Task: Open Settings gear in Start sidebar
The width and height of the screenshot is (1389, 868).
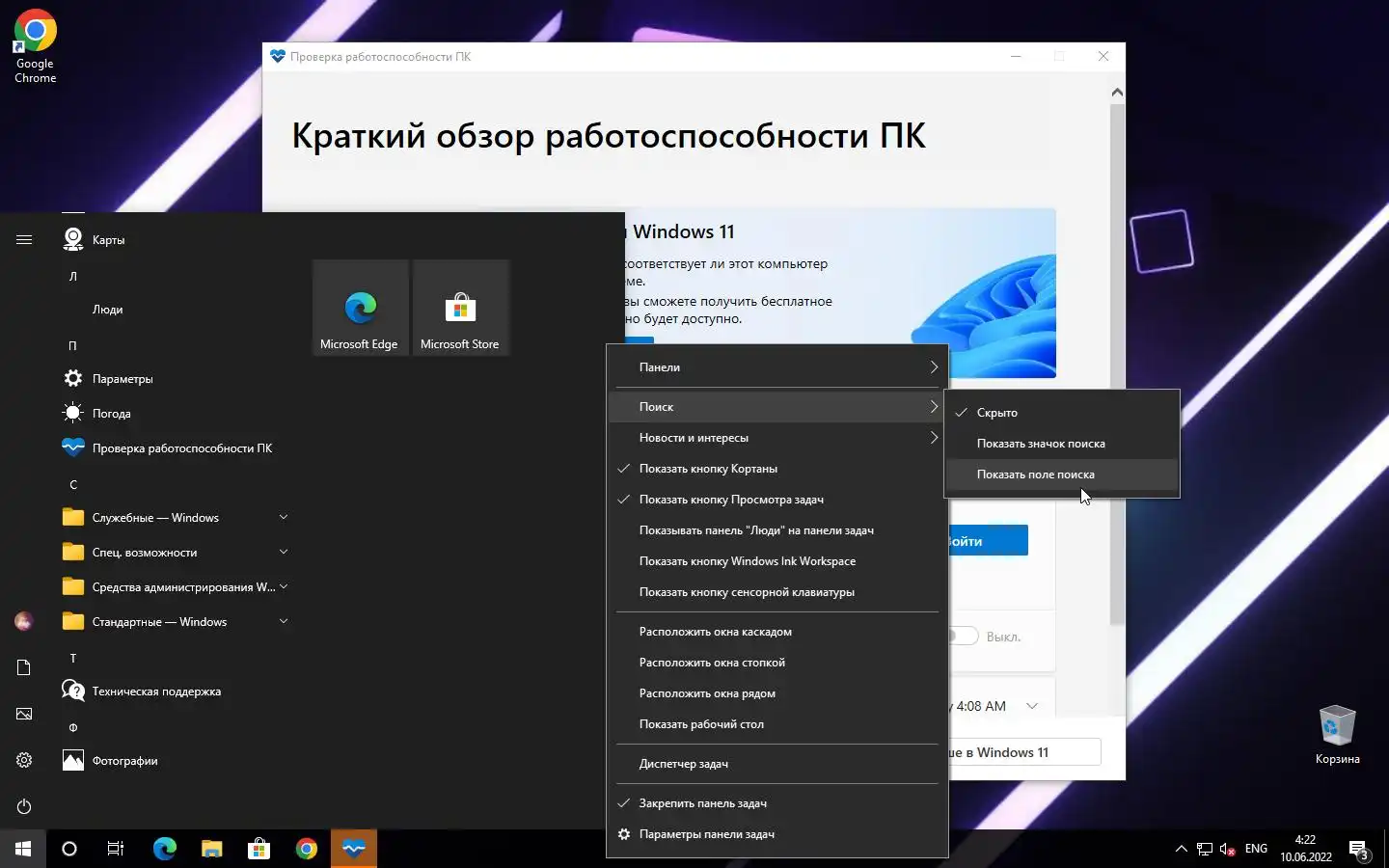Action: (x=24, y=760)
